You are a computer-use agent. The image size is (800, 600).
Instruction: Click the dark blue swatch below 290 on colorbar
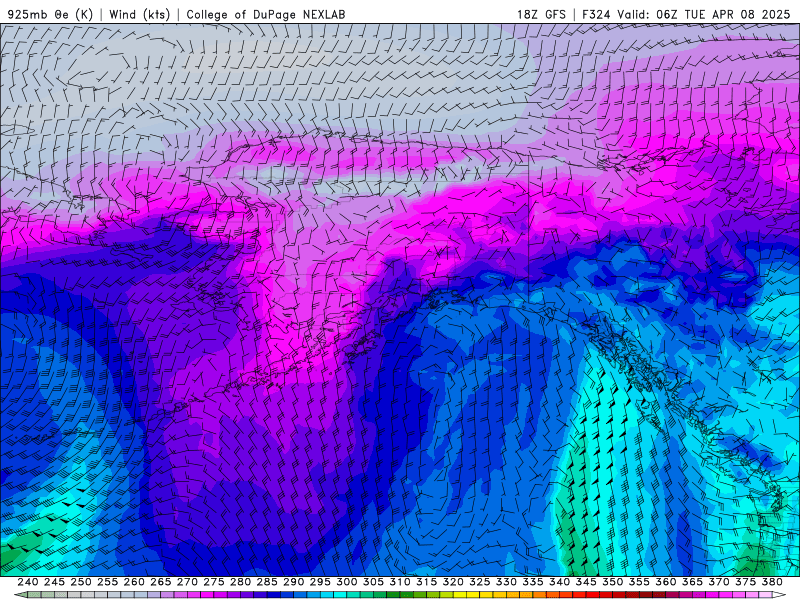click(x=287, y=595)
